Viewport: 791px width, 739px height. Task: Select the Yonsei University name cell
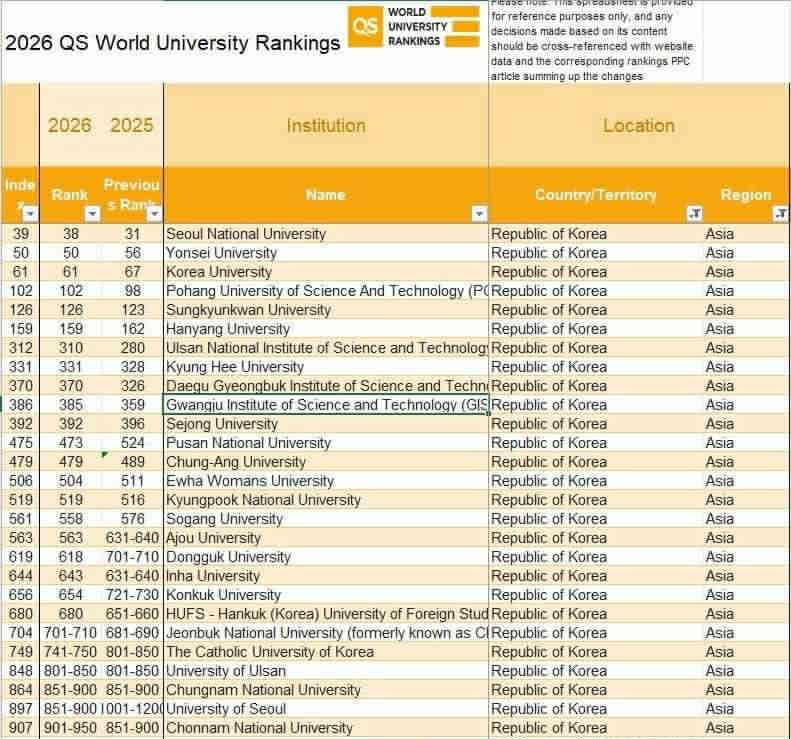[x=221, y=253]
